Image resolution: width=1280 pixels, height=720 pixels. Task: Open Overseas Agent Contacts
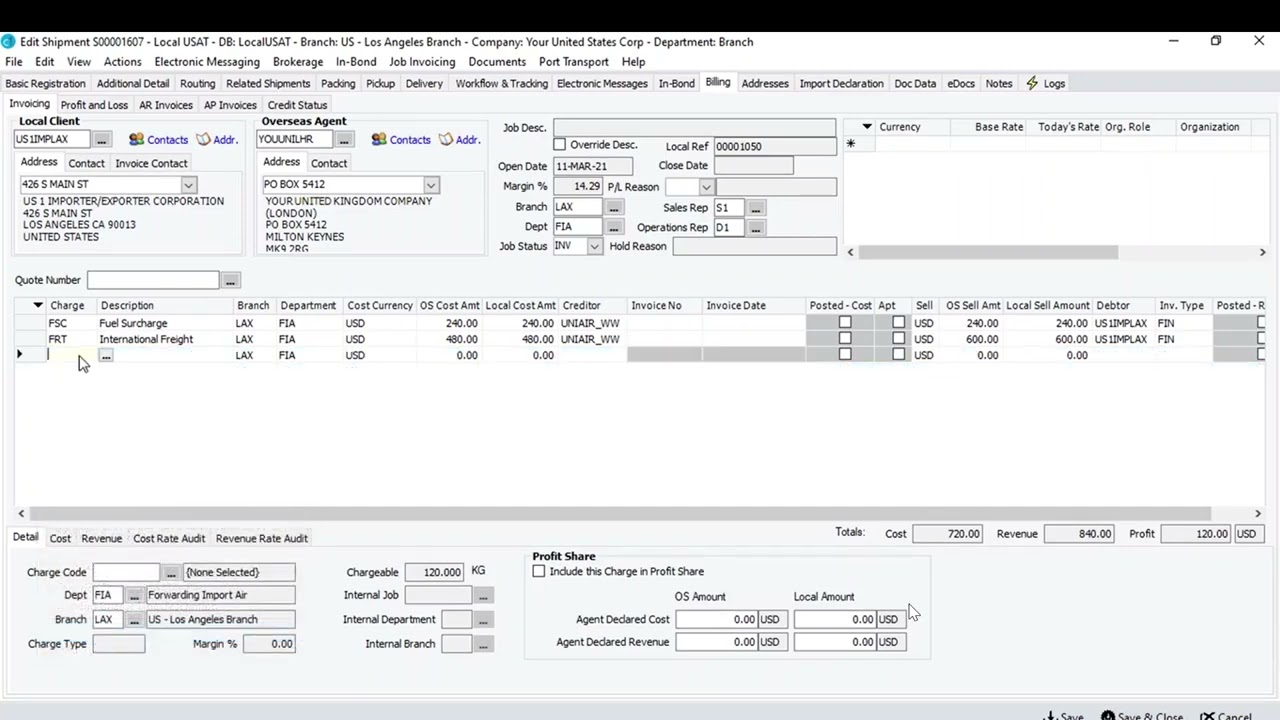pyautogui.click(x=400, y=139)
